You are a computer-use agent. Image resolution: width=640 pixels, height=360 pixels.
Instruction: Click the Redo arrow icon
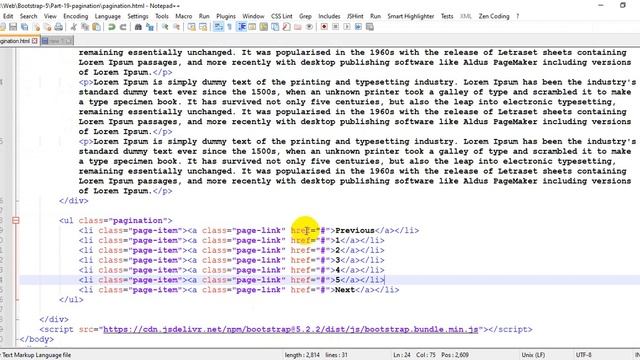[x=123, y=27]
